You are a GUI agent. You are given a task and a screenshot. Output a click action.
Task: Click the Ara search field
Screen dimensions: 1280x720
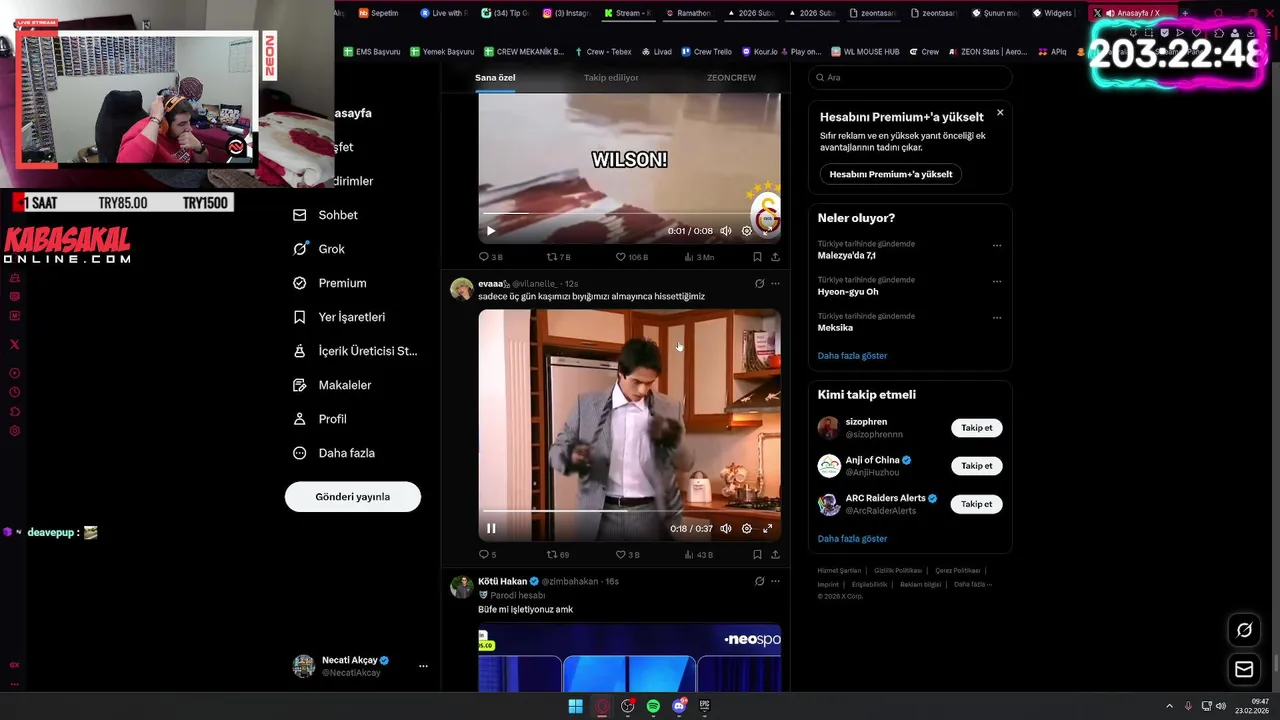910,77
